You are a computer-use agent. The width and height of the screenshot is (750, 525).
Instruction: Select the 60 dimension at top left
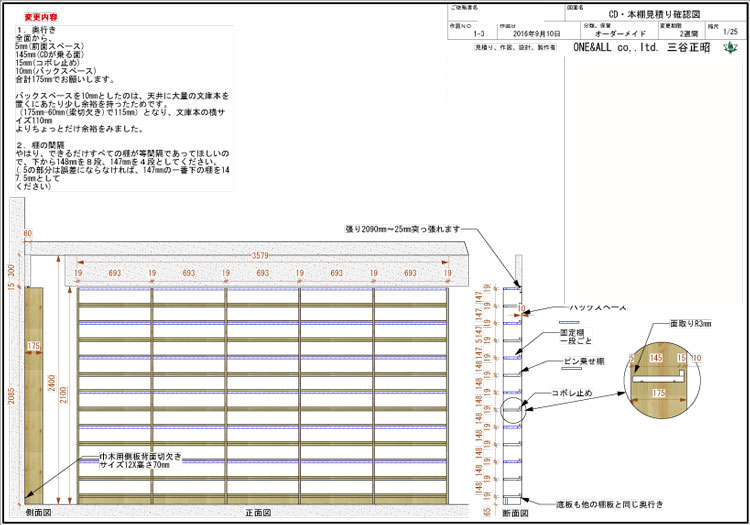click(x=28, y=233)
